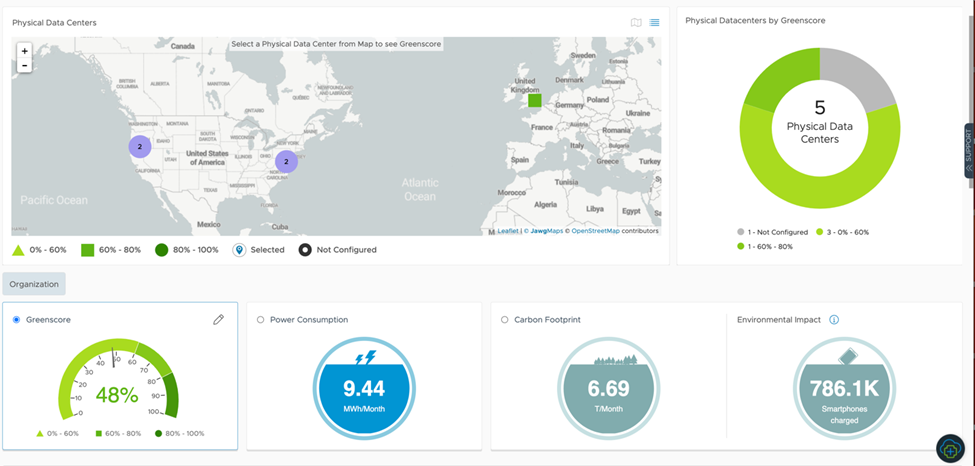975x466 pixels.
Task: Select the Carbon Footprint radio button
Action: point(505,320)
